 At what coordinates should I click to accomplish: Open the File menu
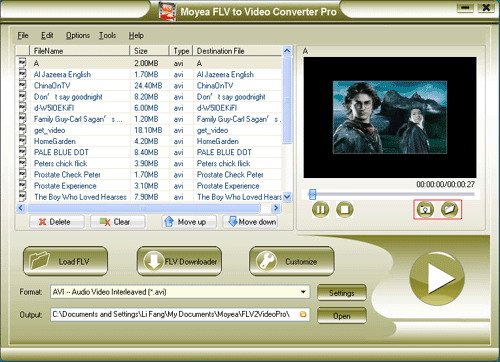pyautogui.click(x=23, y=35)
